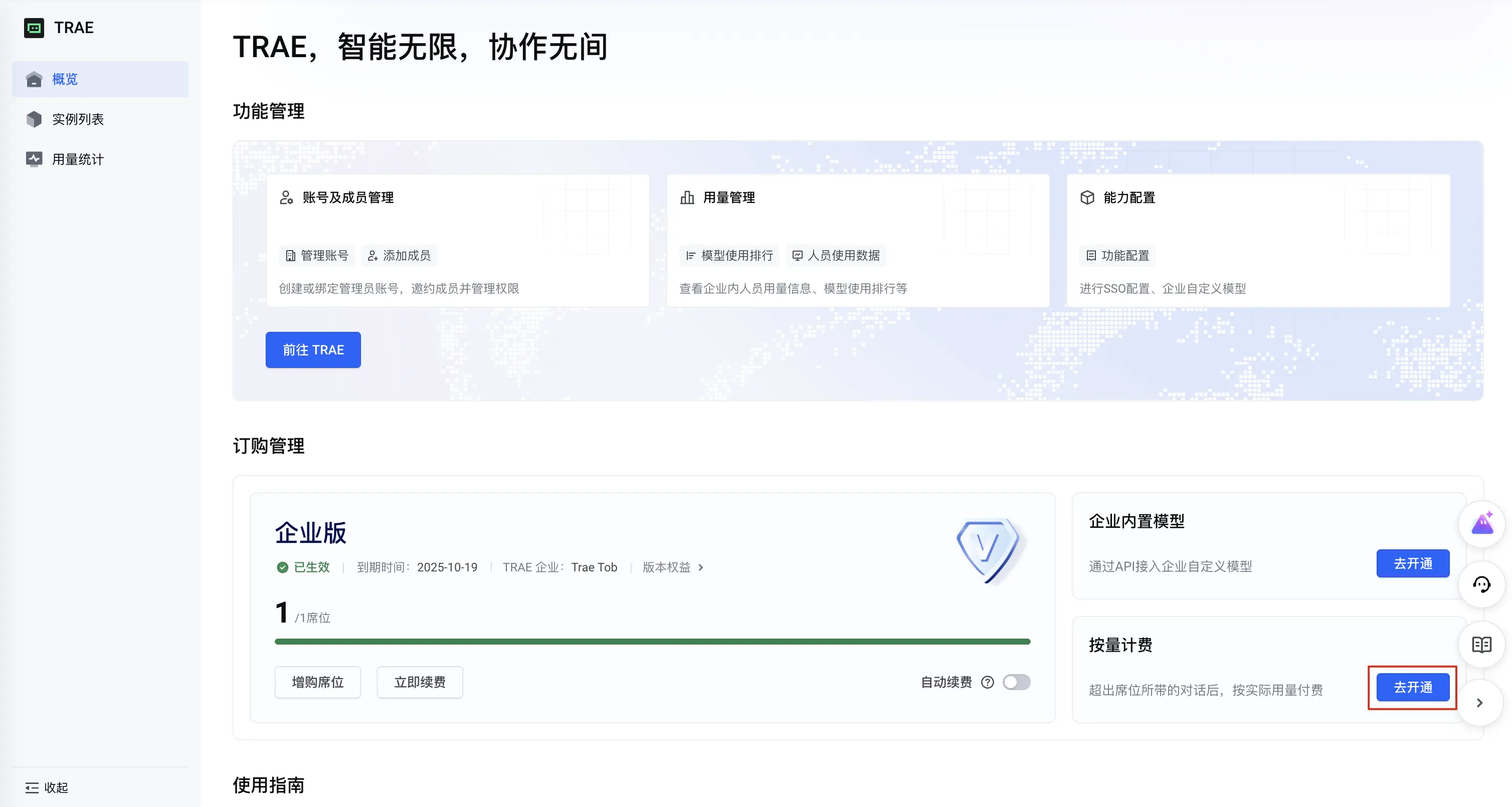Go to 用量统计 usage statistics
1512x807 pixels.
pos(78,159)
